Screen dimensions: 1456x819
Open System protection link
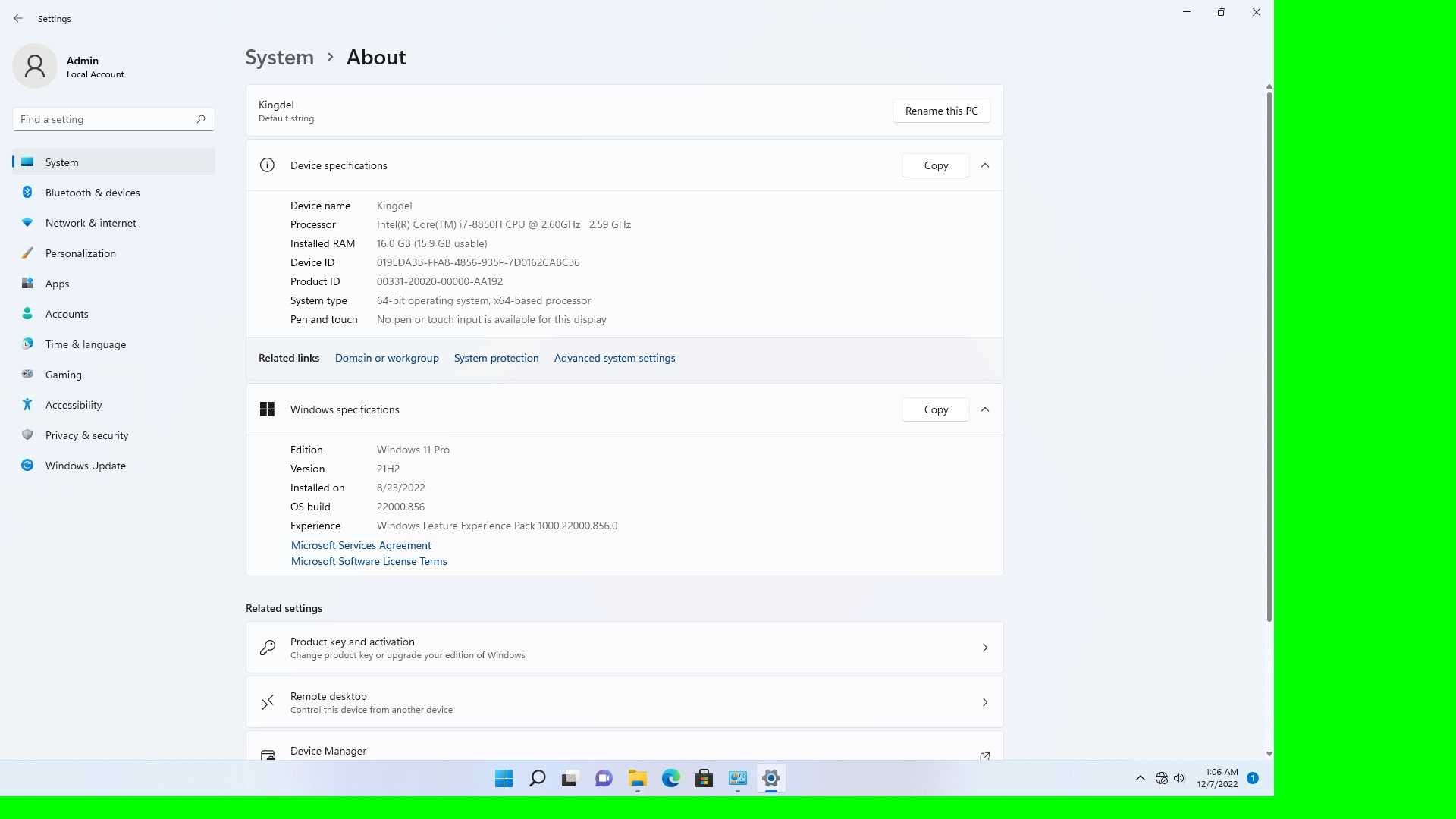tap(496, 358)
